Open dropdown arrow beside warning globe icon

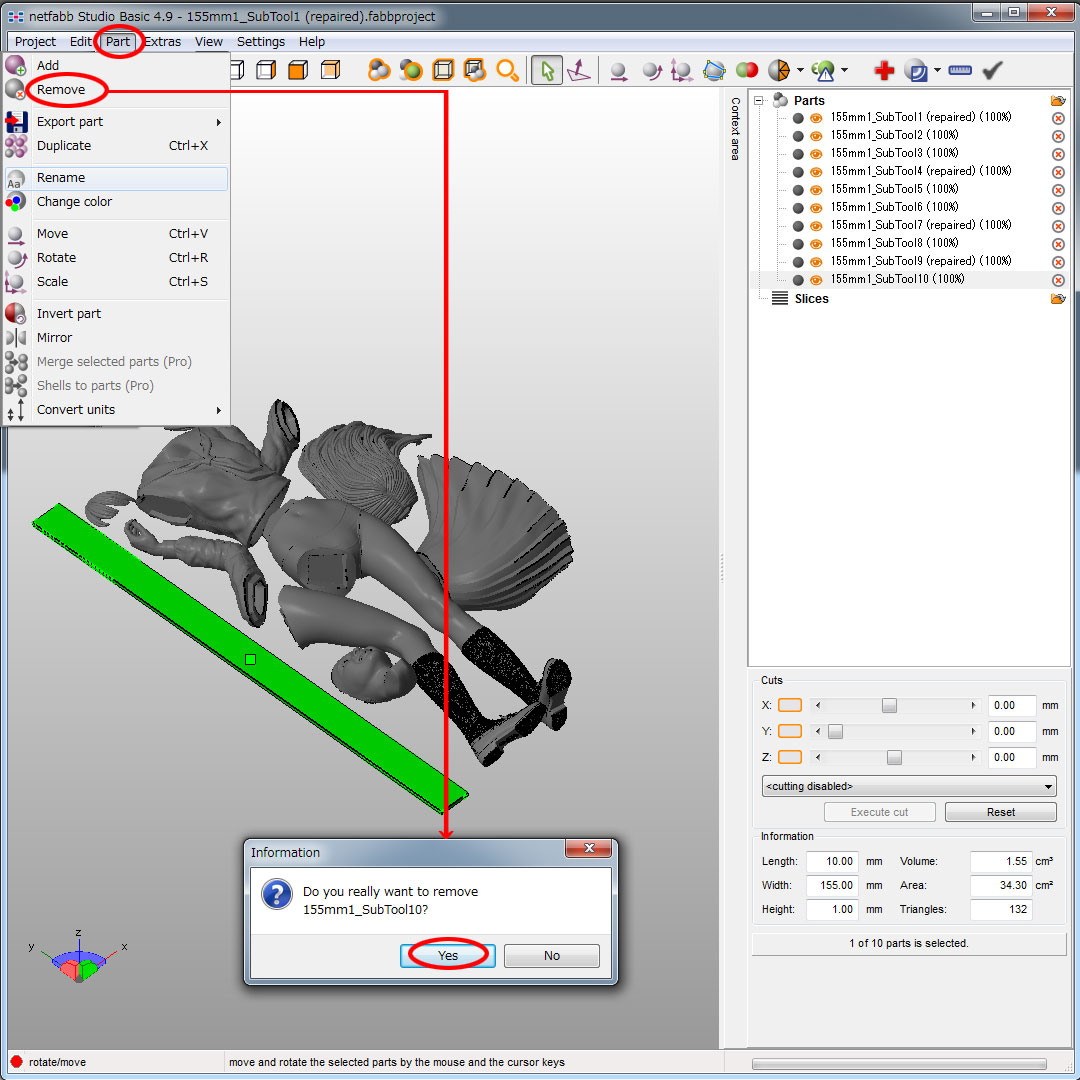(x=844, y=70)
